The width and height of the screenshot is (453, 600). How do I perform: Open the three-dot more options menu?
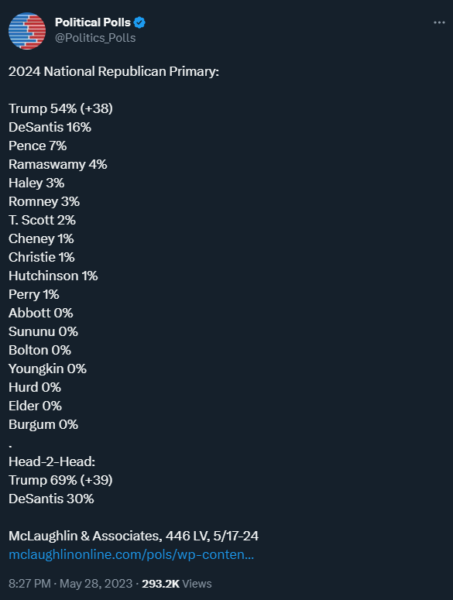tap(439, 23)
